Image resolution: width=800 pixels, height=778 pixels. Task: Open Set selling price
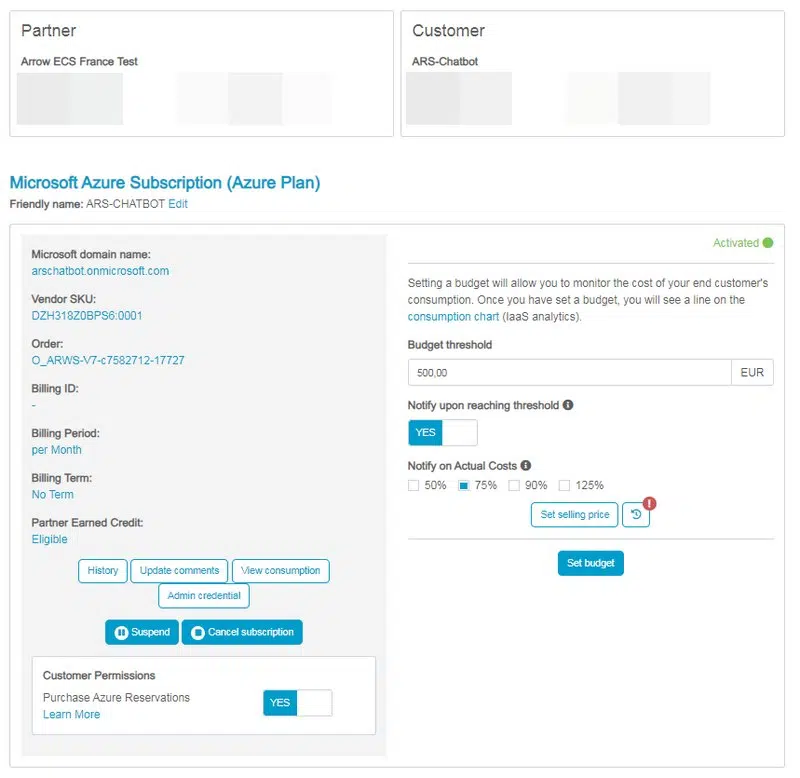pos(573,514)
